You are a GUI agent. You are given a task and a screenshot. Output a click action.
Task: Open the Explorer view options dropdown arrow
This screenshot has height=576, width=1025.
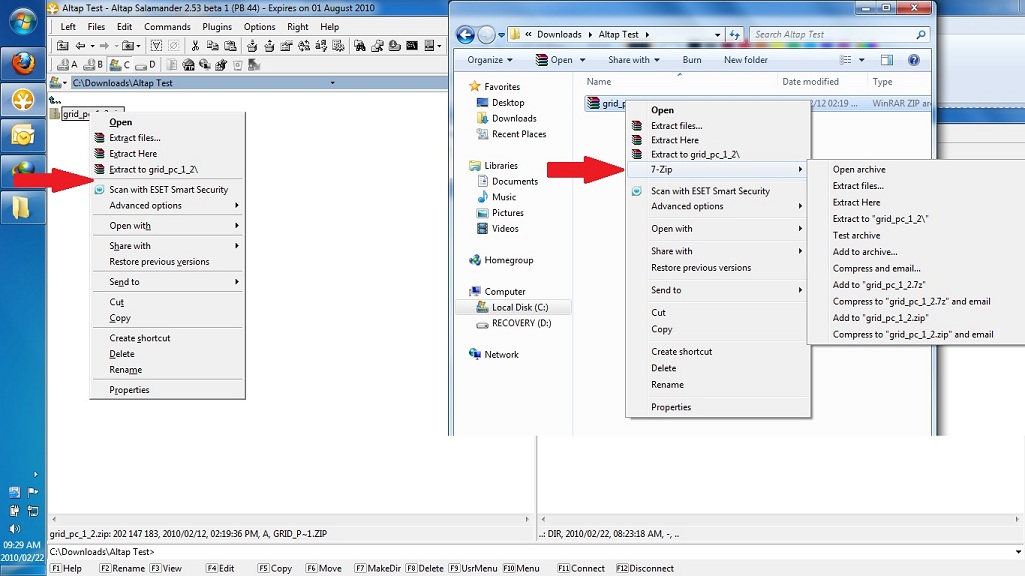(862, 60)
